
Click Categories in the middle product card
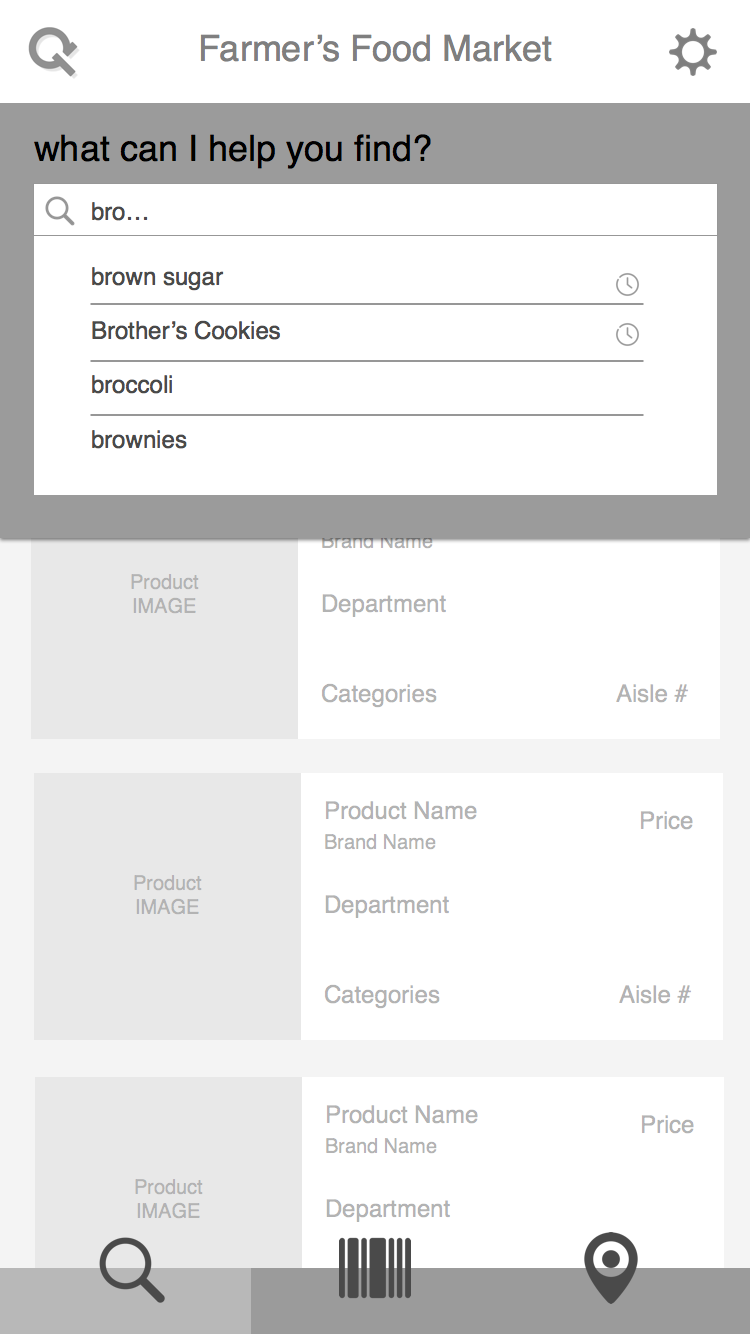(x=382, y=995)
